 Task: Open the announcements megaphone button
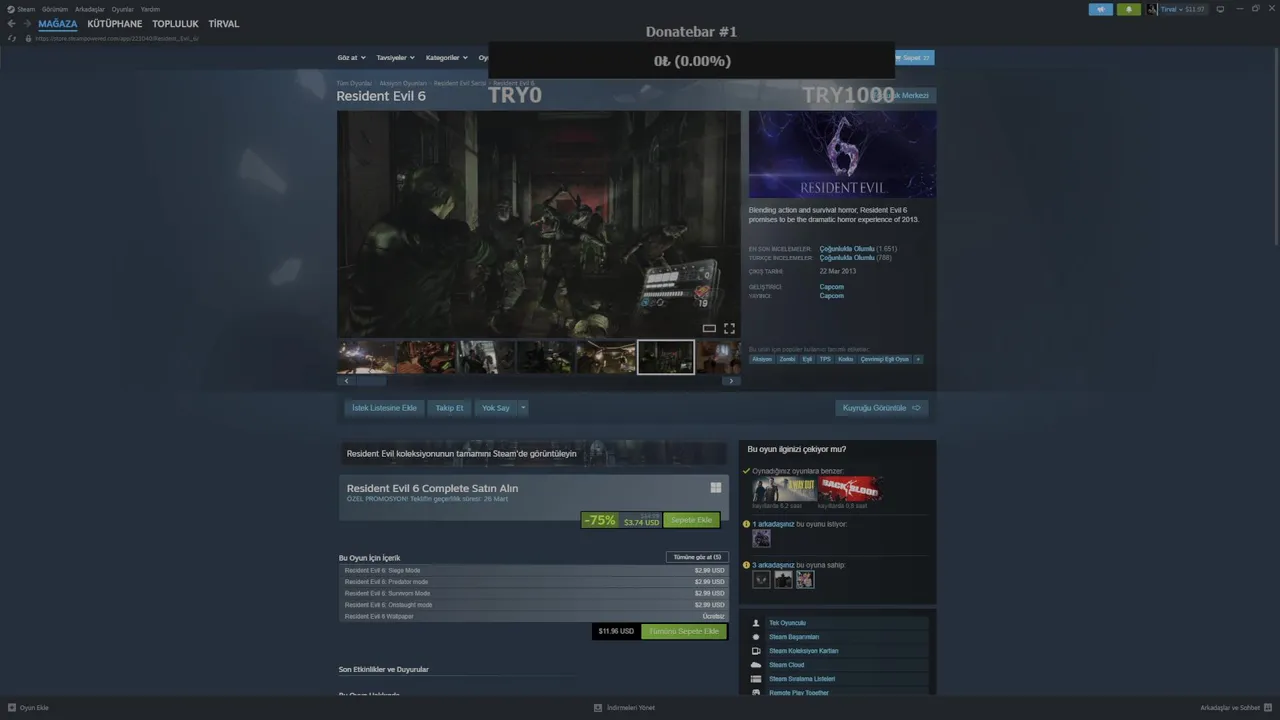coord(1100,9)
